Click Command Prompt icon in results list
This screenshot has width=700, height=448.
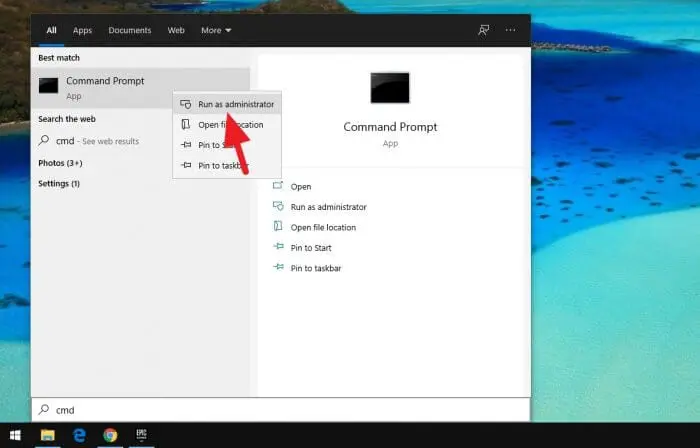pos(48,86)
